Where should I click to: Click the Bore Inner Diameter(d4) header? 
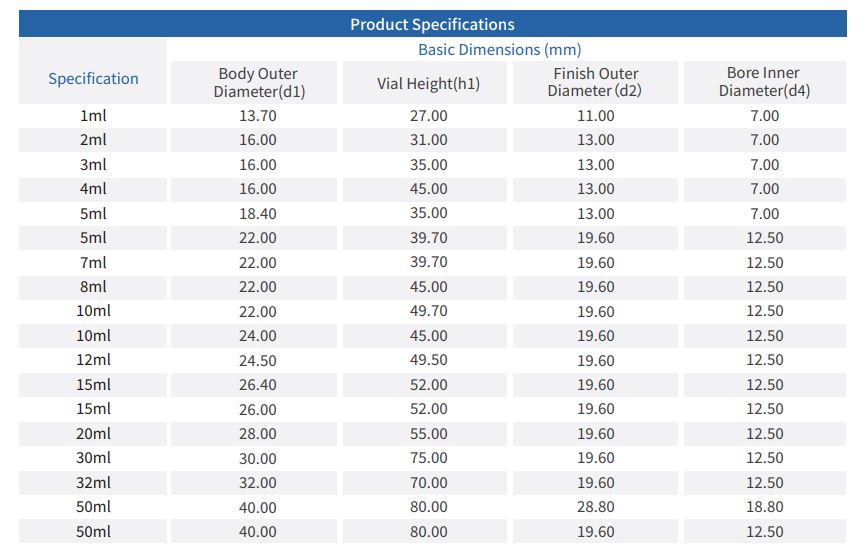coord(763,83)
